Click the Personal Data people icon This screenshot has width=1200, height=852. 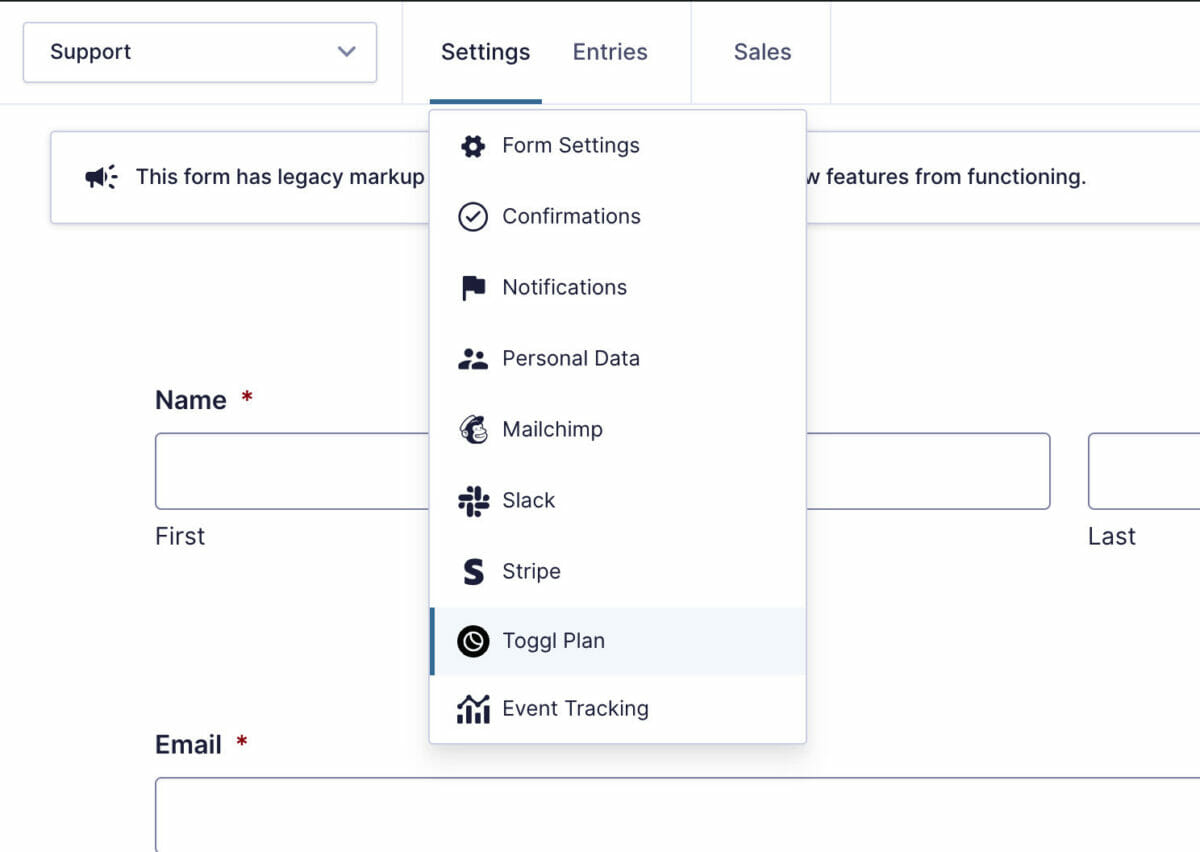click(472, 359)
